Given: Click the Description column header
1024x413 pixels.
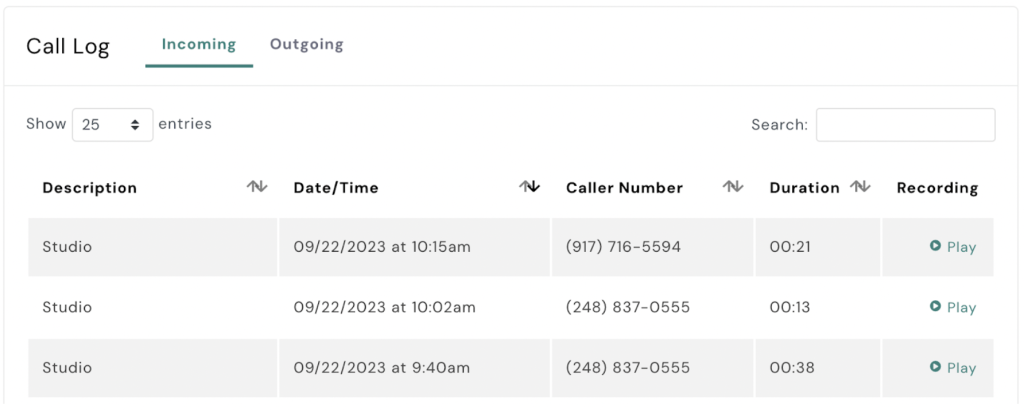Looking at the screenshot, I should coord(90,188).
